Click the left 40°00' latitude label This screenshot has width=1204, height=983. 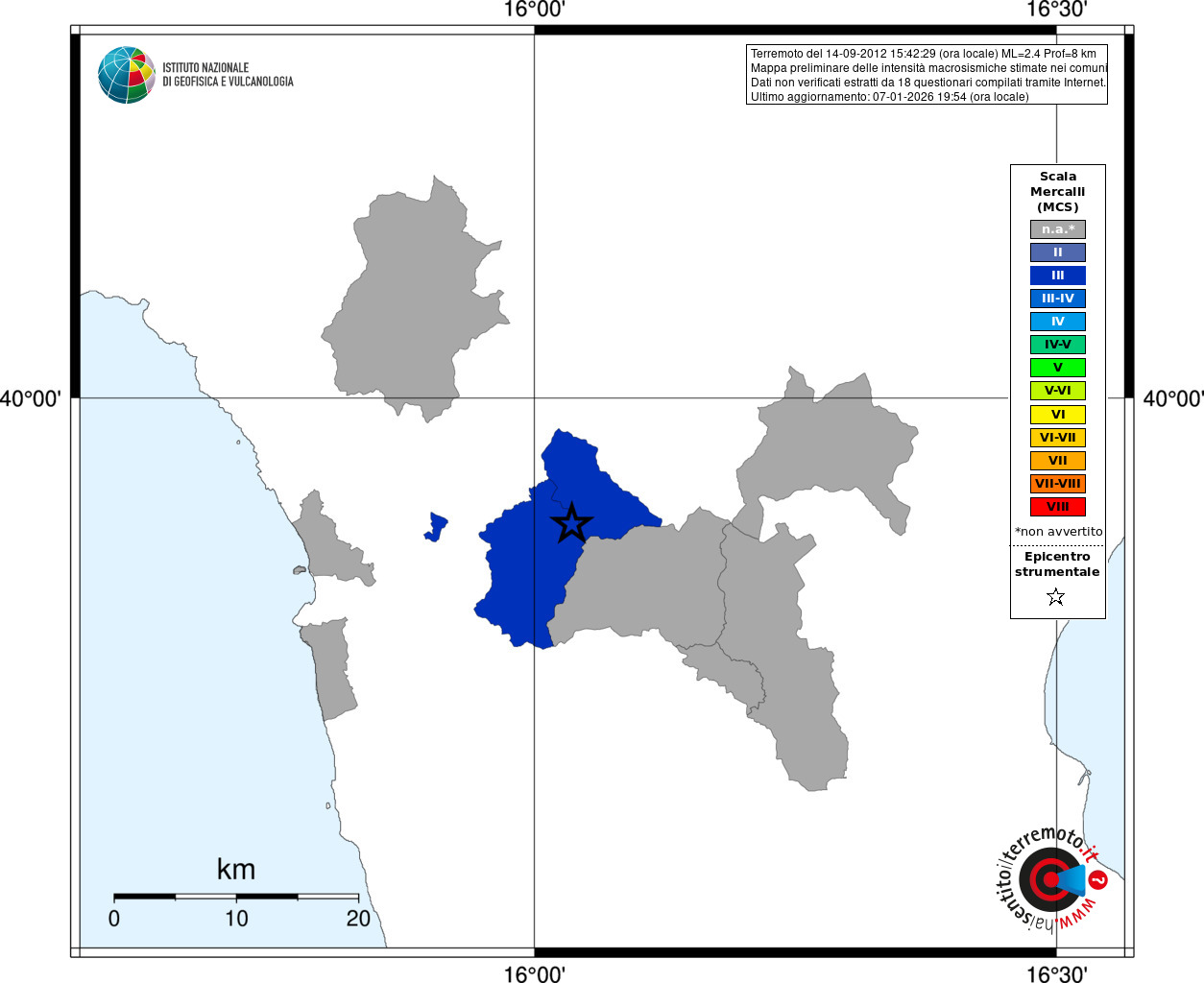pos(31,398)
